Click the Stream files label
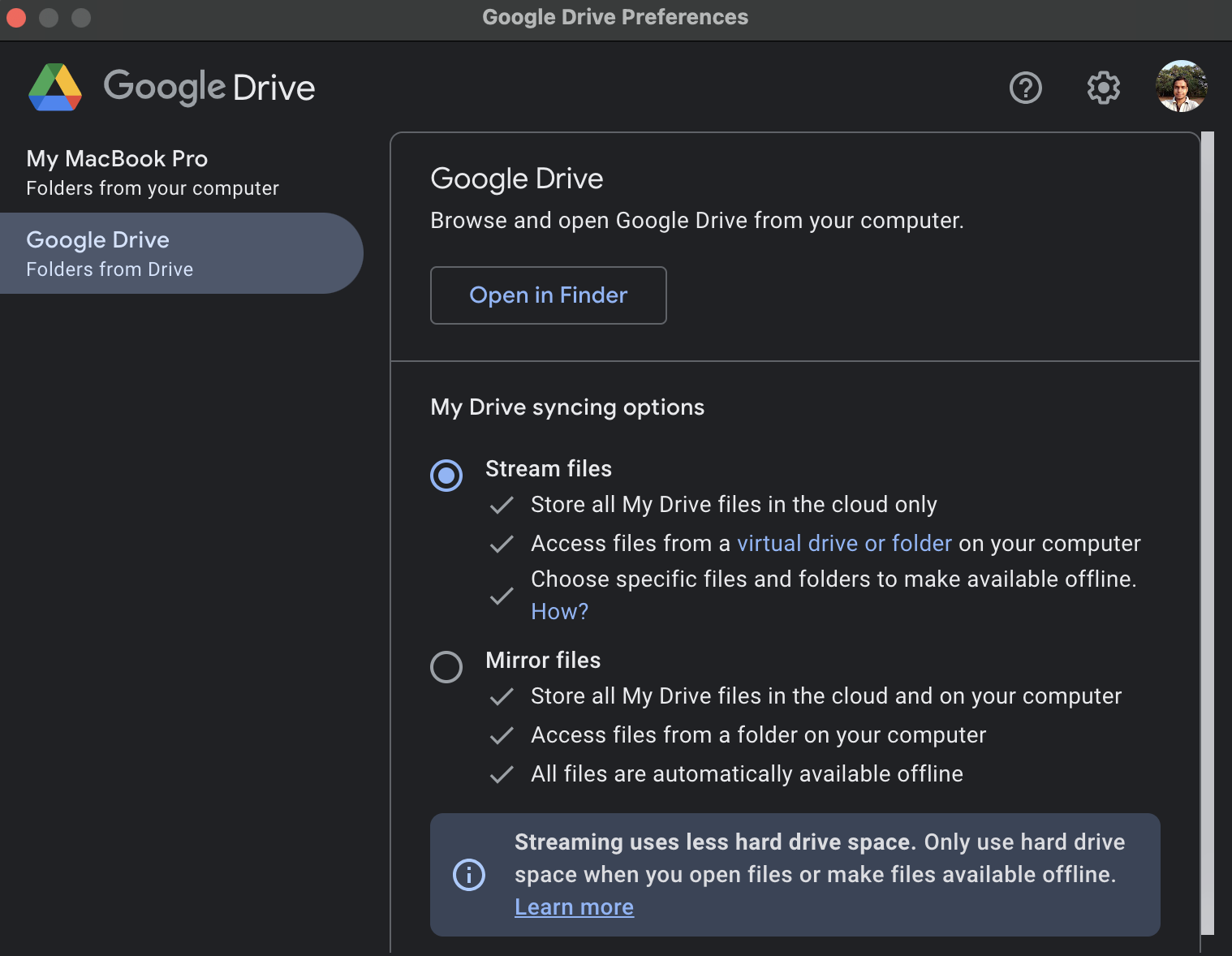 [x=549, y=469]
